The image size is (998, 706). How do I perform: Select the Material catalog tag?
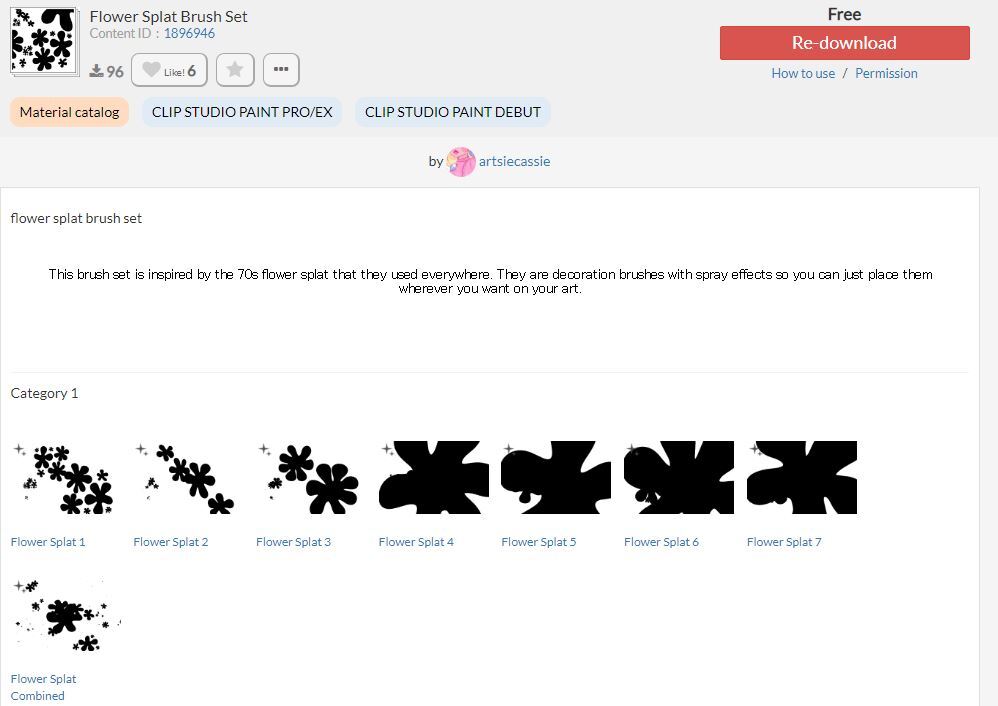[x=69, y=112]
